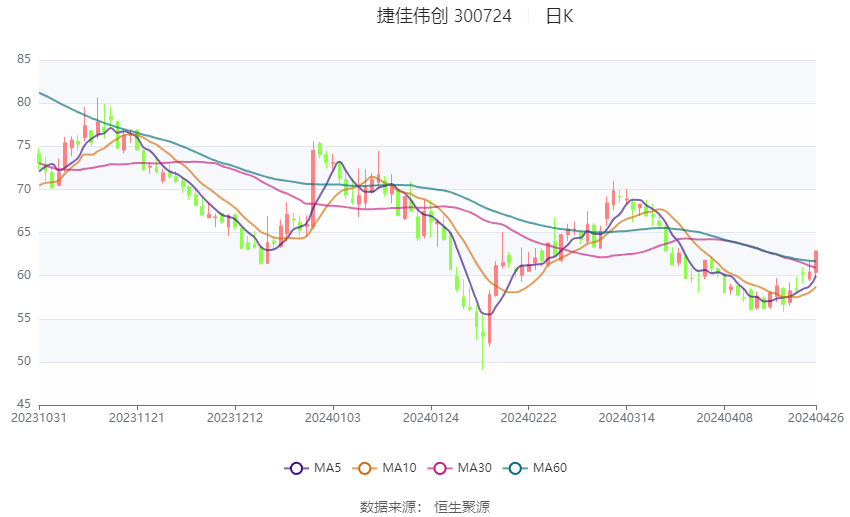
Task: Click the teal MA60 legend circle icon
Action: click(x=515, y=468)
